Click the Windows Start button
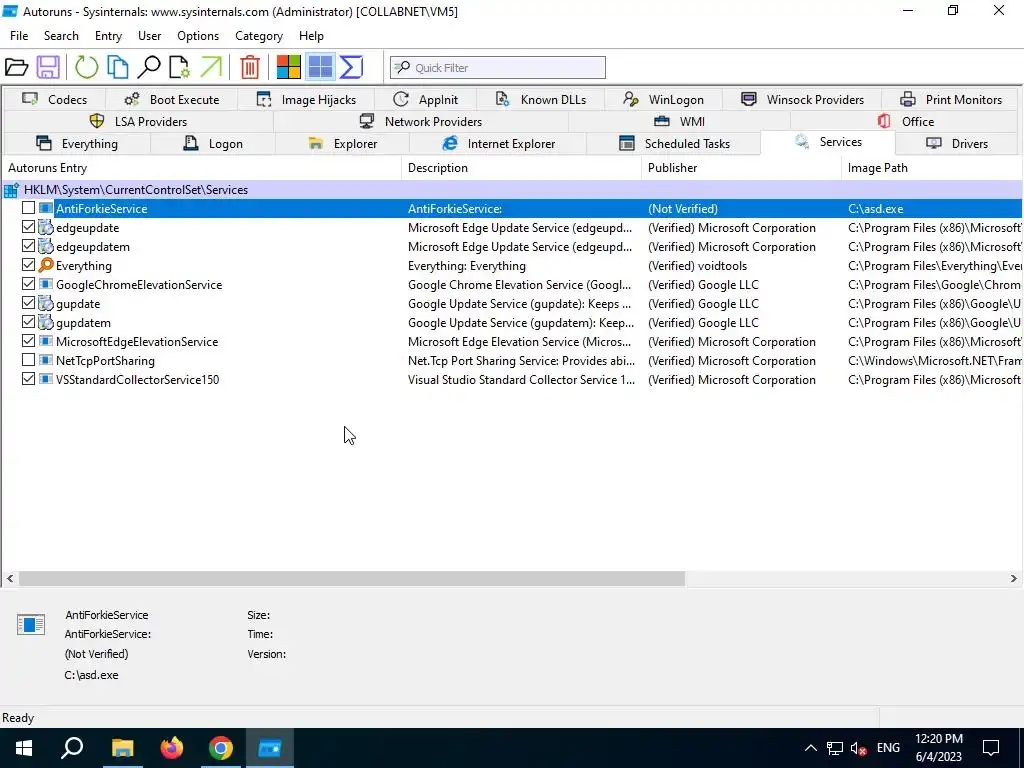This screenshot has width=1024, height=768. point(24,748)
